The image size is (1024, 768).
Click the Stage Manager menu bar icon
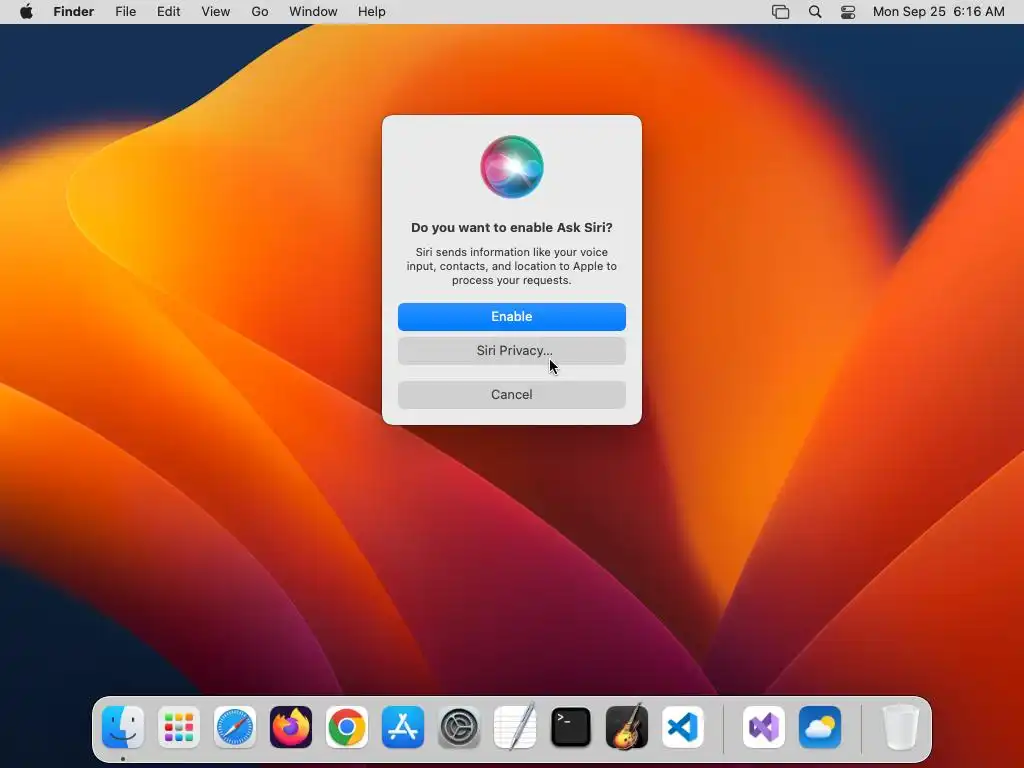(x=780, y=12)
